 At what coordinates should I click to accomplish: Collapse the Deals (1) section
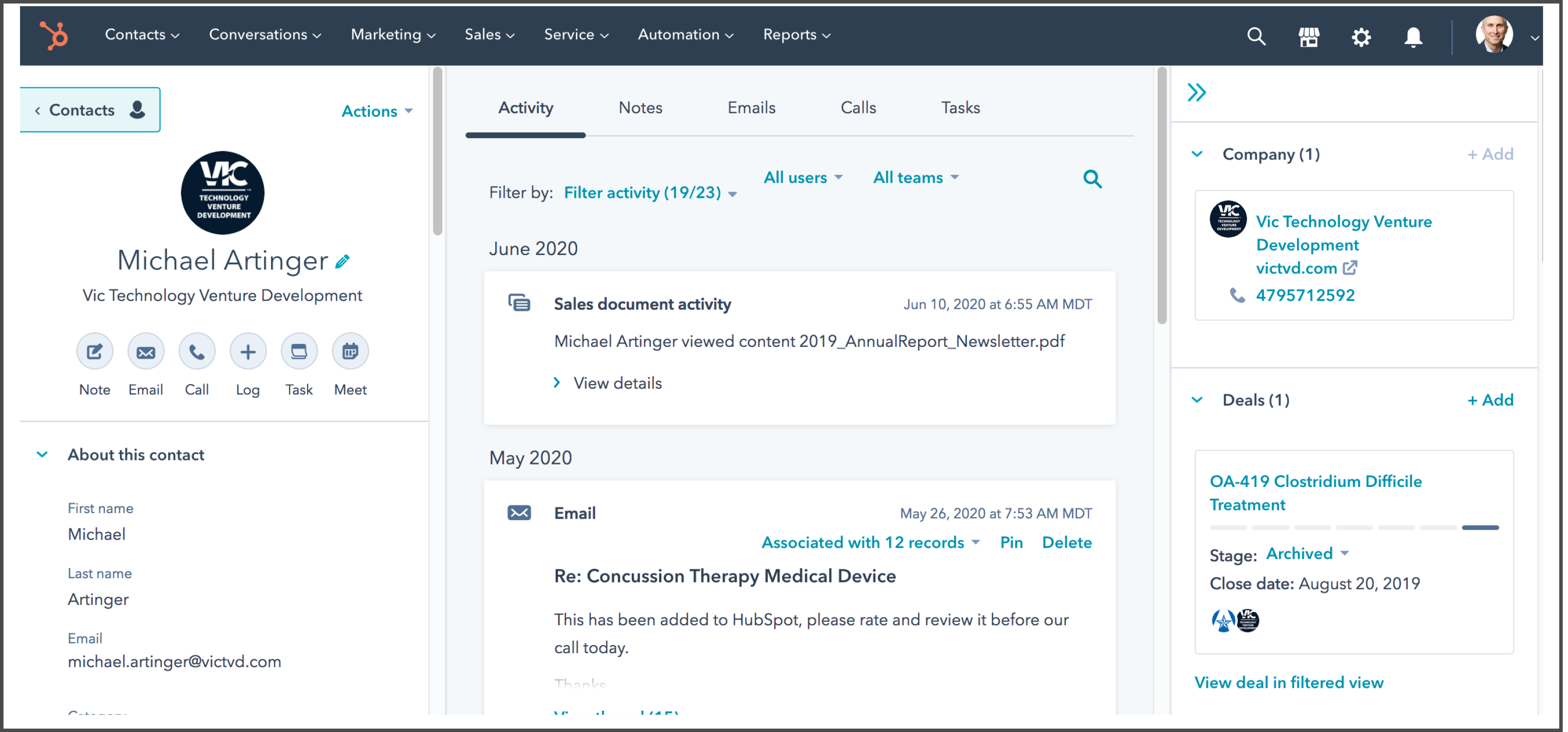pyautogui.click(x=1197, y=400)
